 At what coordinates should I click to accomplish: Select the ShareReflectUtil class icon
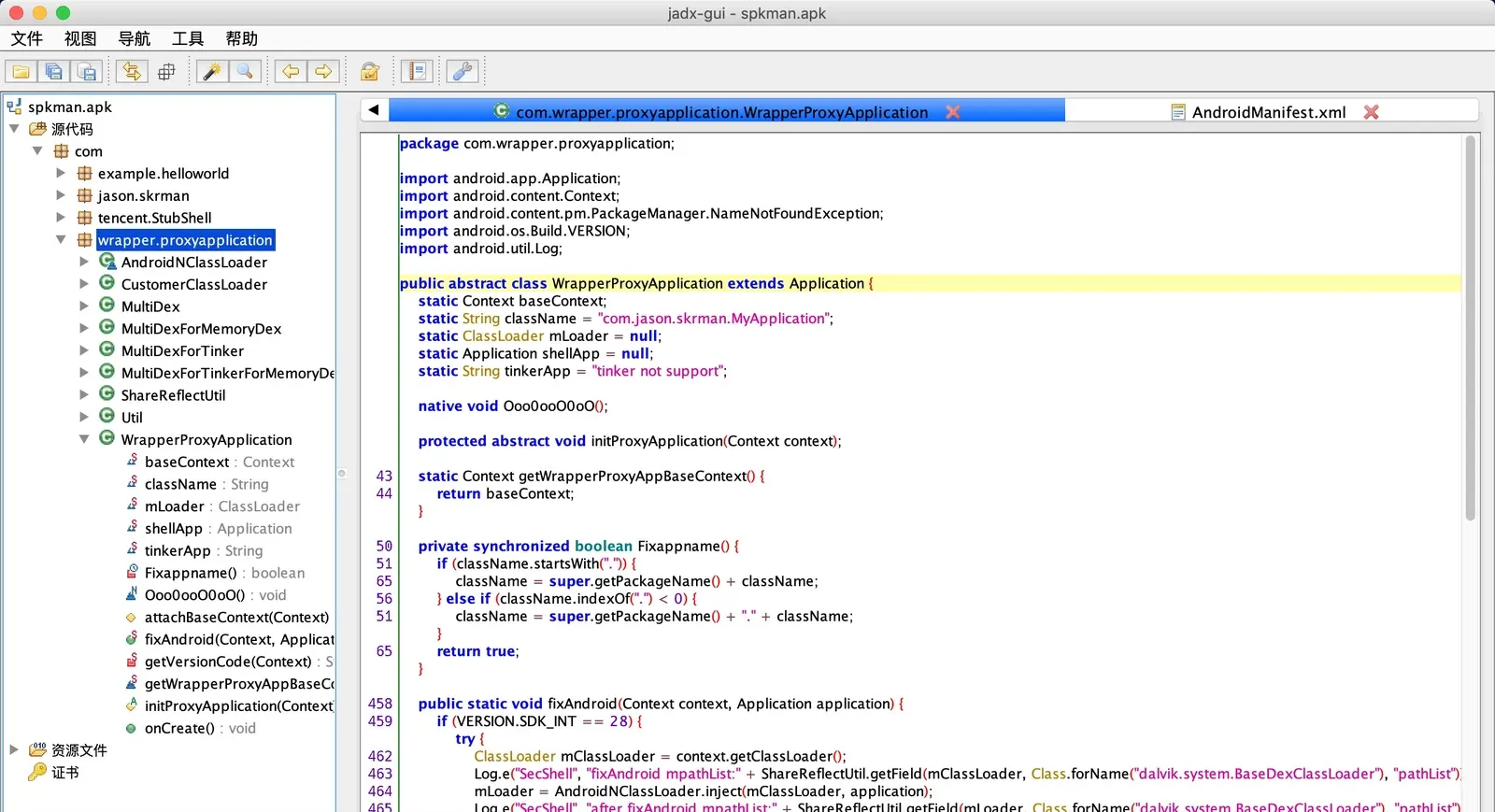pos(107,394)
